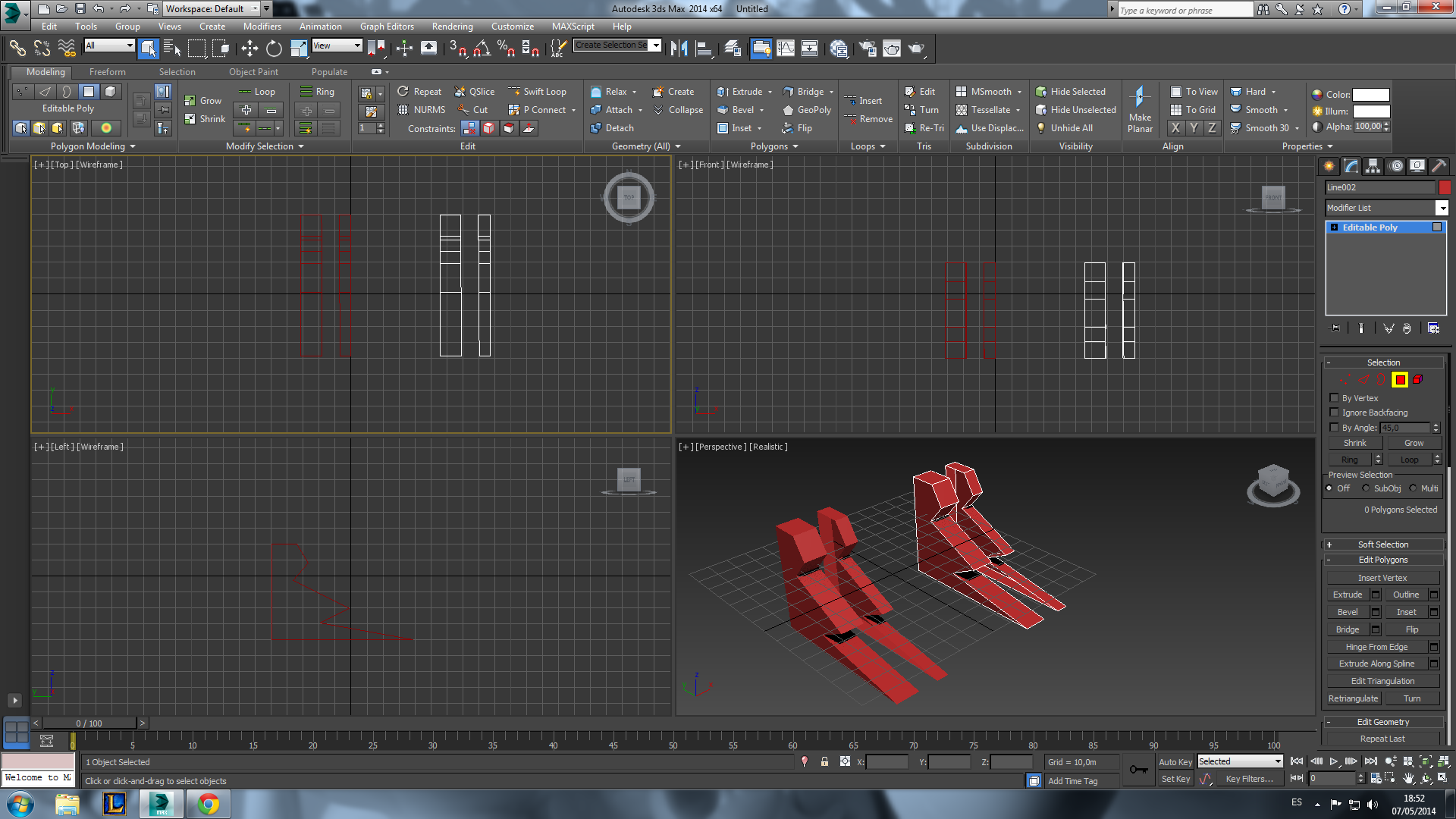The height and width of the screenshot is (819, 1456).
Task: Select the Move tool in main toolbar
Action: 249,49
